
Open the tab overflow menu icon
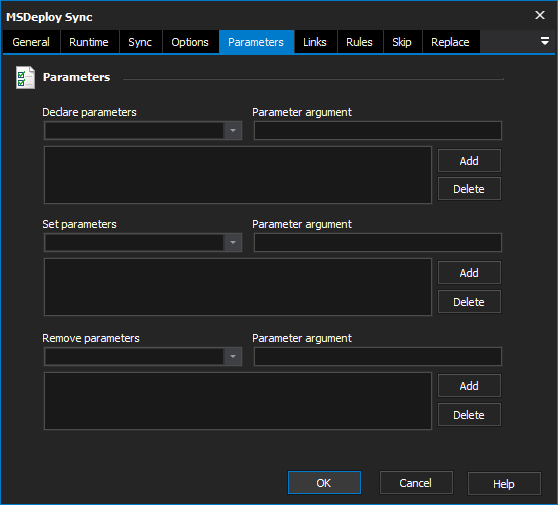tap(544, 41)
